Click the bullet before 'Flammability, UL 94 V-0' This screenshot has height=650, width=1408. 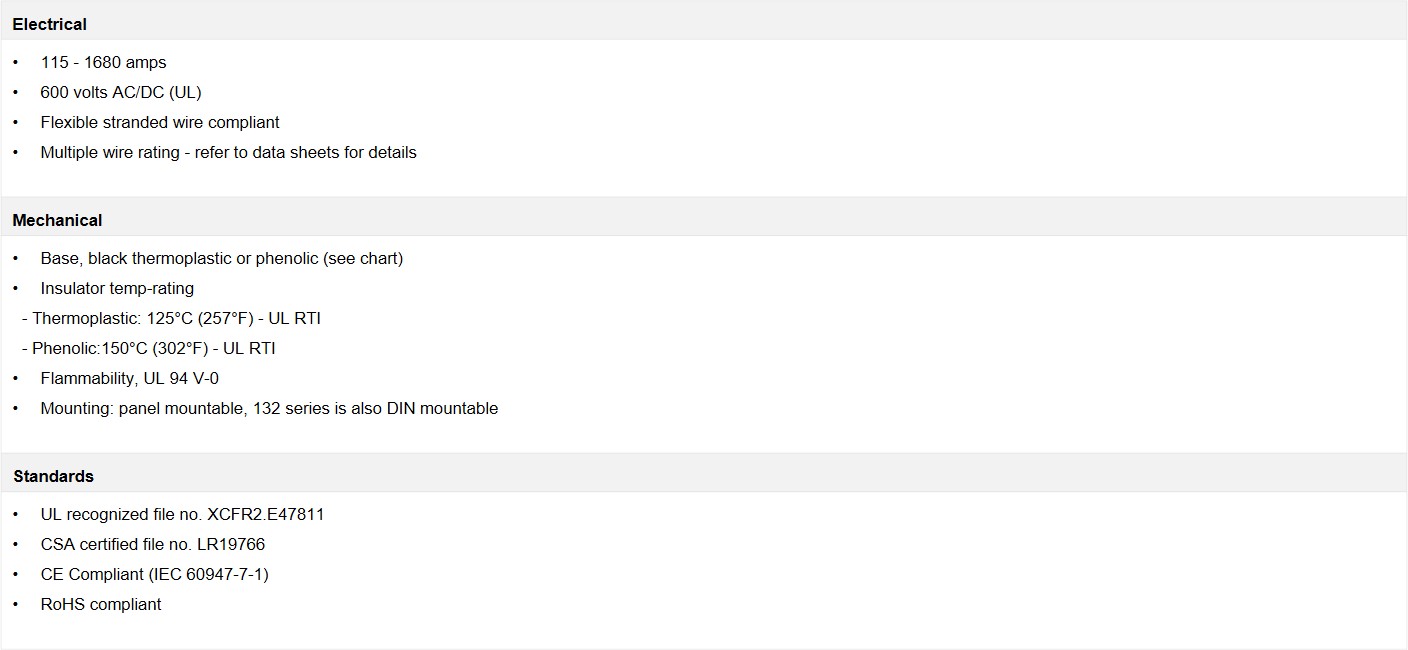[16, 378]
